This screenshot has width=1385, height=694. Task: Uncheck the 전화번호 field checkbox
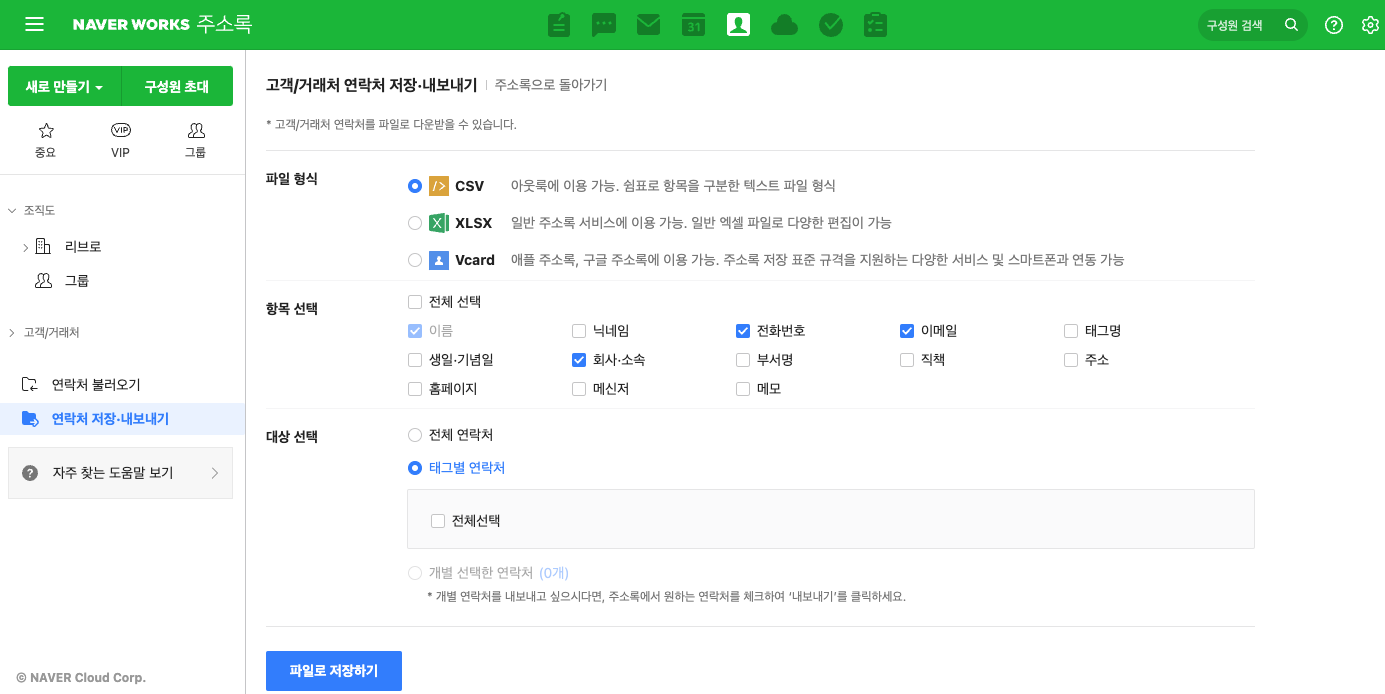[x=743, y=331]
